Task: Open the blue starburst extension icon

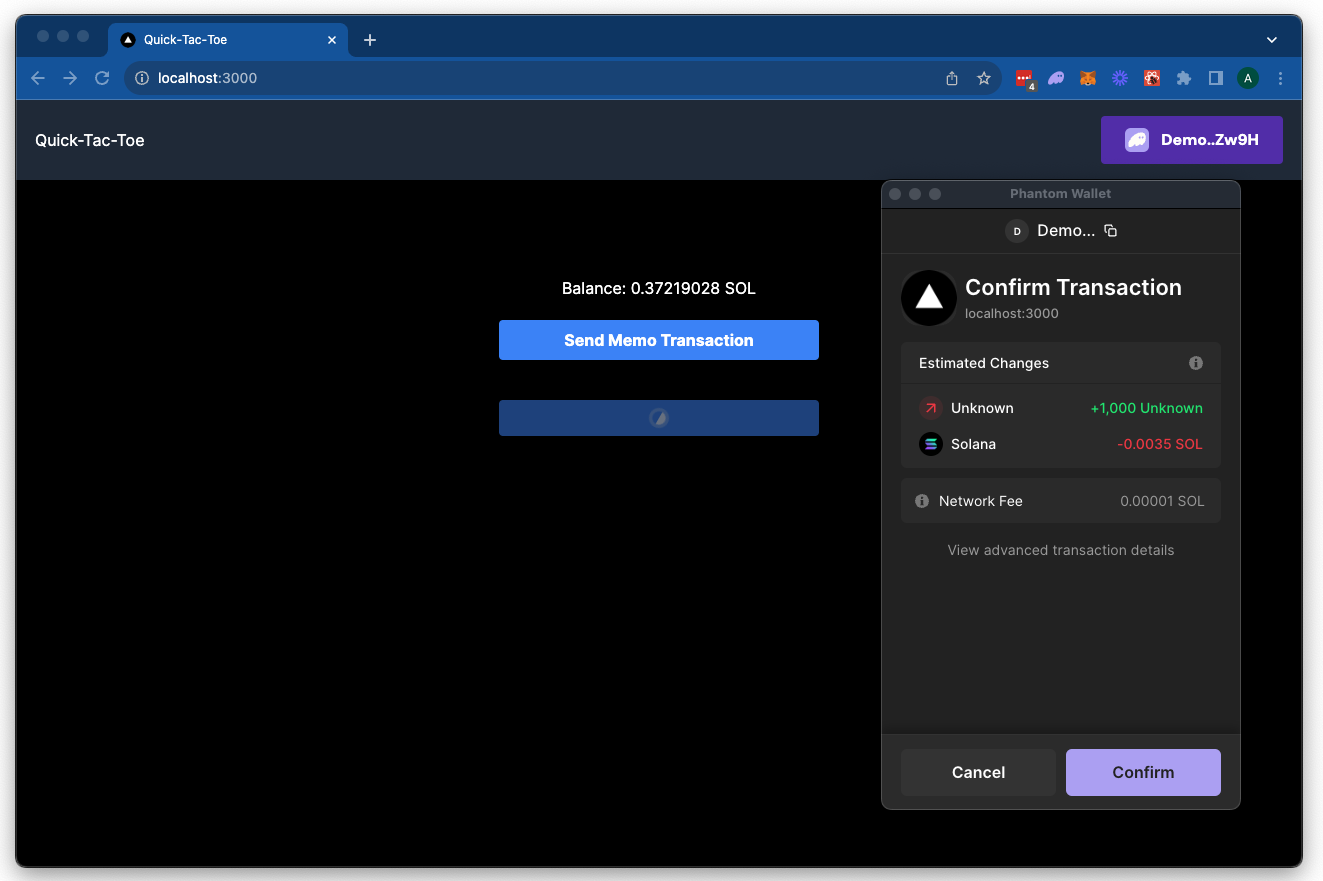Action: click(1120, 78)
